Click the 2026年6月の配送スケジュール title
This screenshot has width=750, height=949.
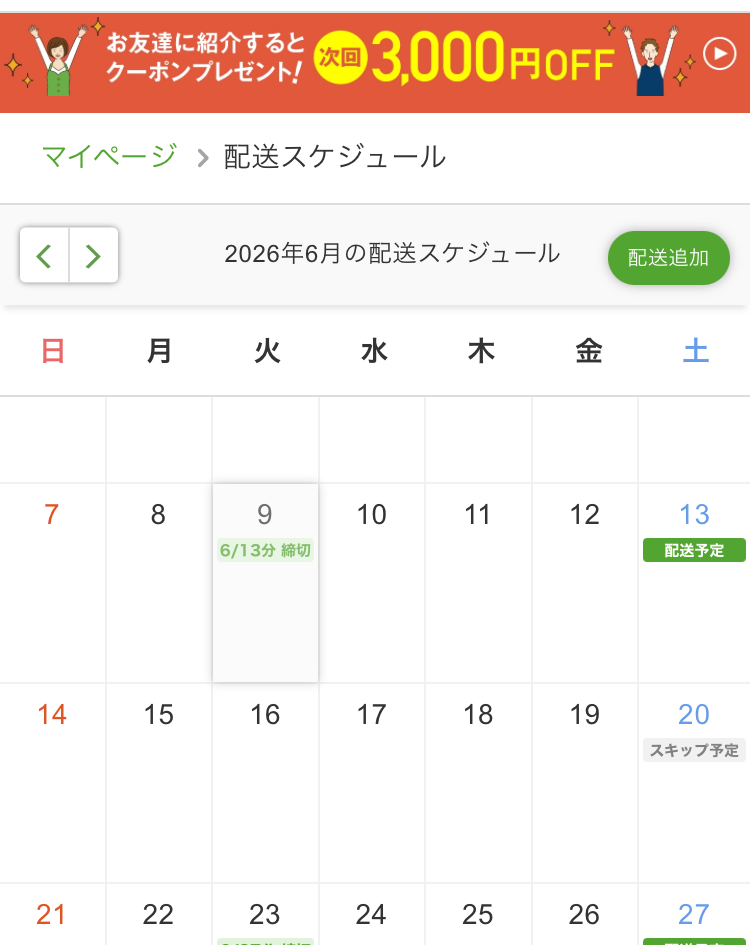[x=392, y=254]
